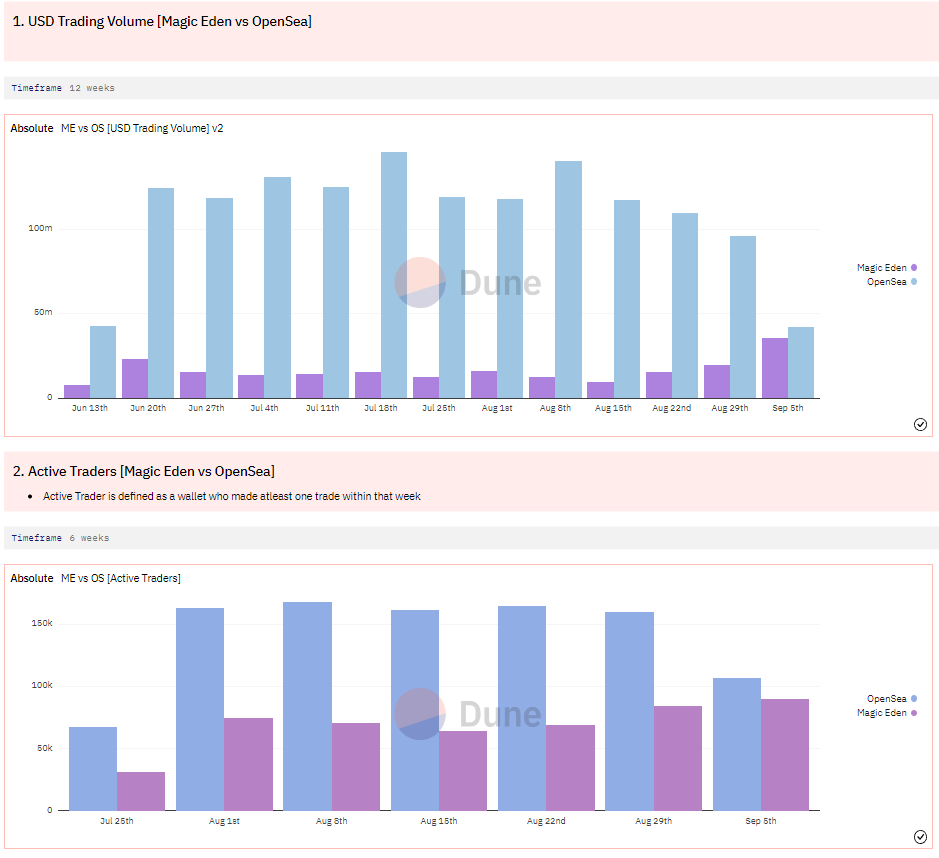Click the OpenSea active traders bar for Aug 8th
This screenshot has height=858, width=939.
[x=307, y=707]
